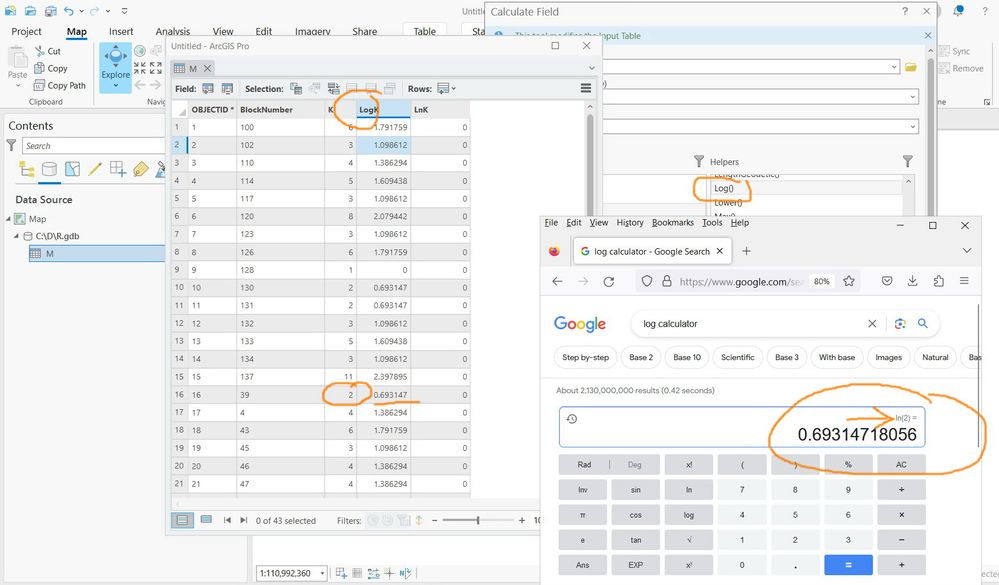This screenshot has height=585, width=999.
Task: Open the Bookmarks menu in Firefox
Action: point(672,222)
